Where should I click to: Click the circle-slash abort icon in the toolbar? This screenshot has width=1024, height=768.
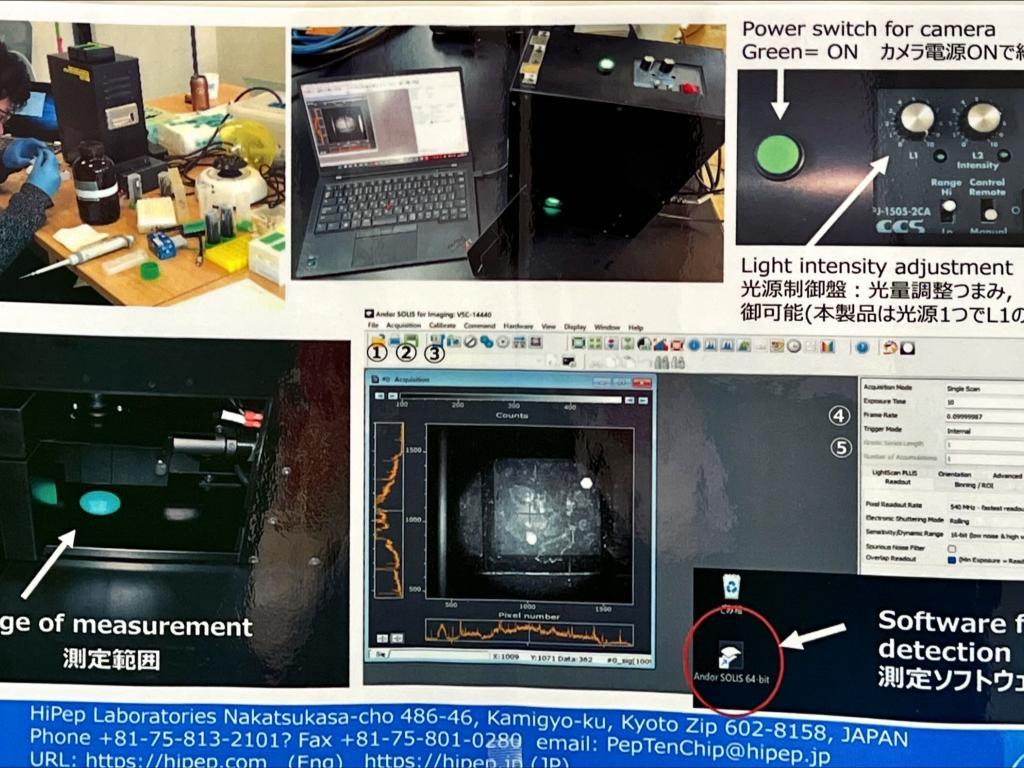(470, 342)
